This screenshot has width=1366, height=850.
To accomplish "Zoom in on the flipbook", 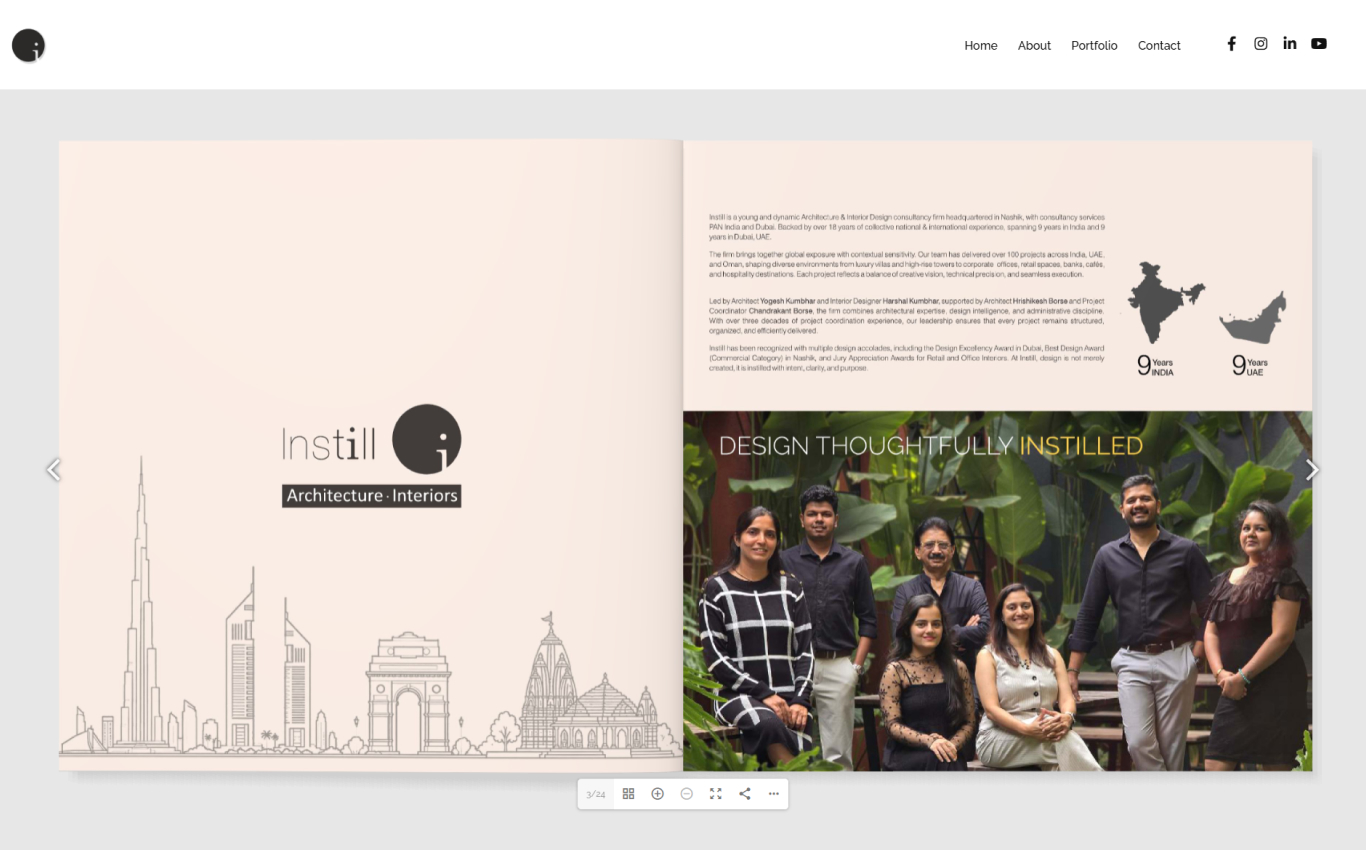I will point(657,794).
